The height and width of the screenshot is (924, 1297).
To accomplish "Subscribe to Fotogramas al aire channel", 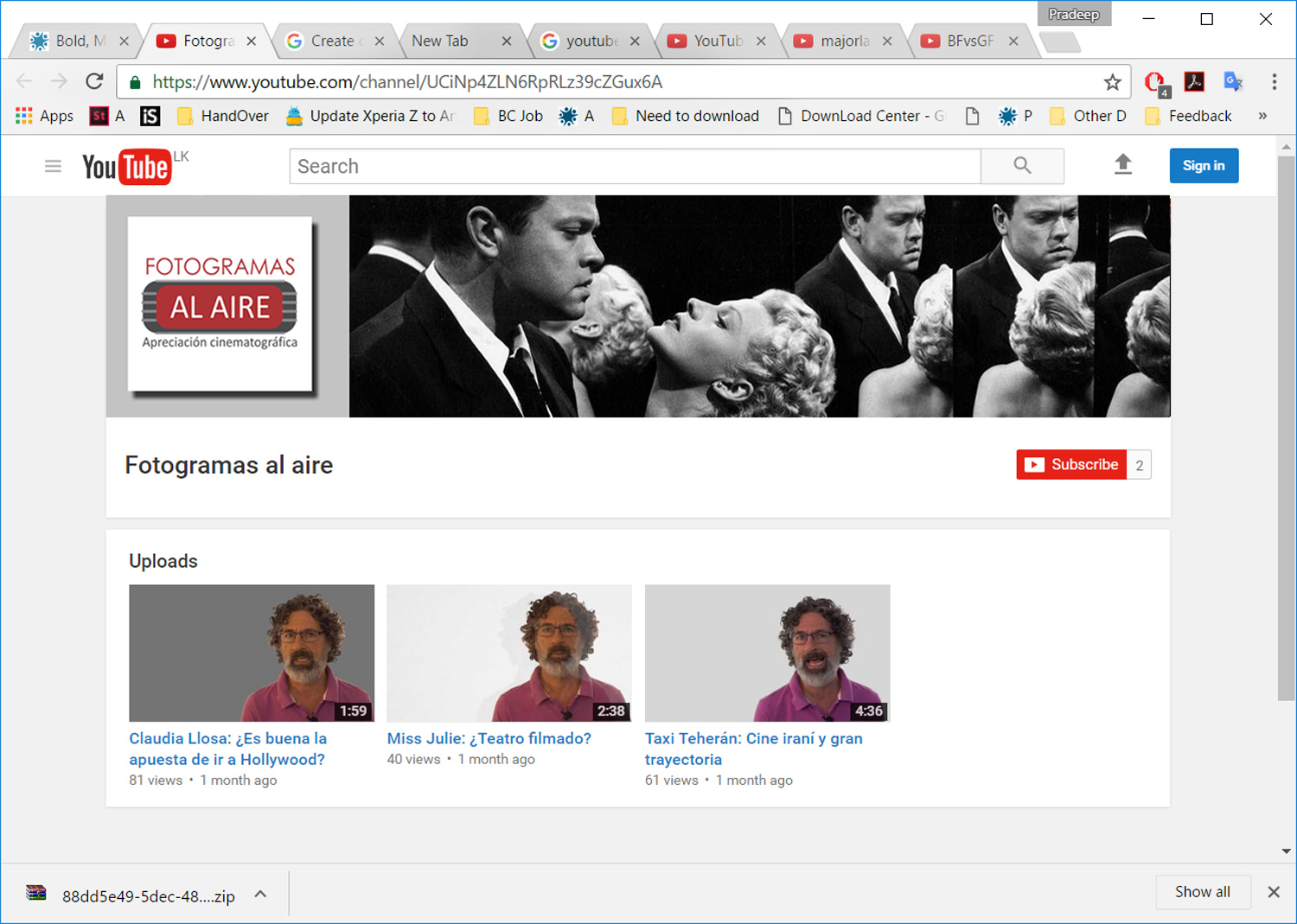I will [x=1071, y=465].
